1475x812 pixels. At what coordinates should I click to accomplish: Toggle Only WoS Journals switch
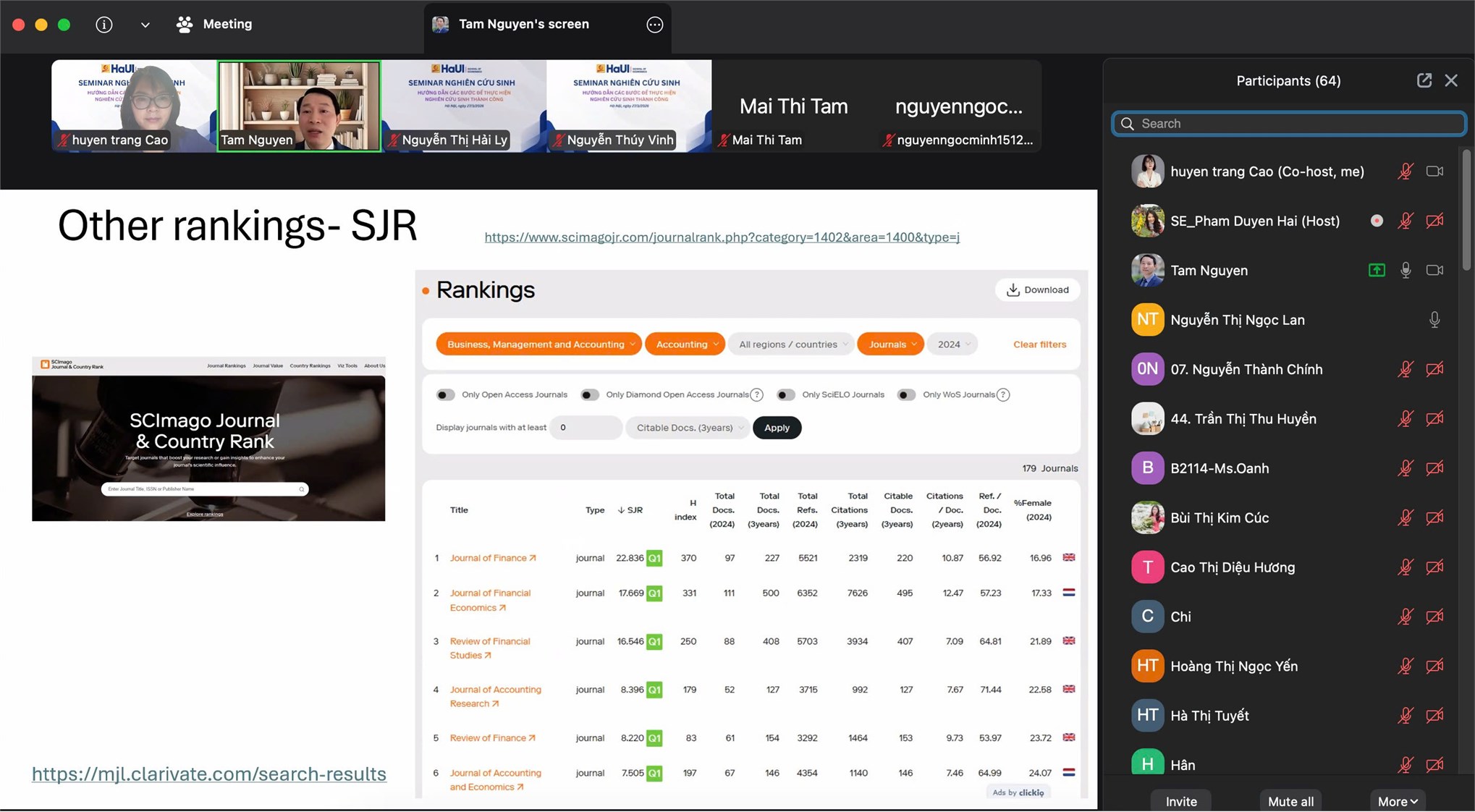pos(905,395)
